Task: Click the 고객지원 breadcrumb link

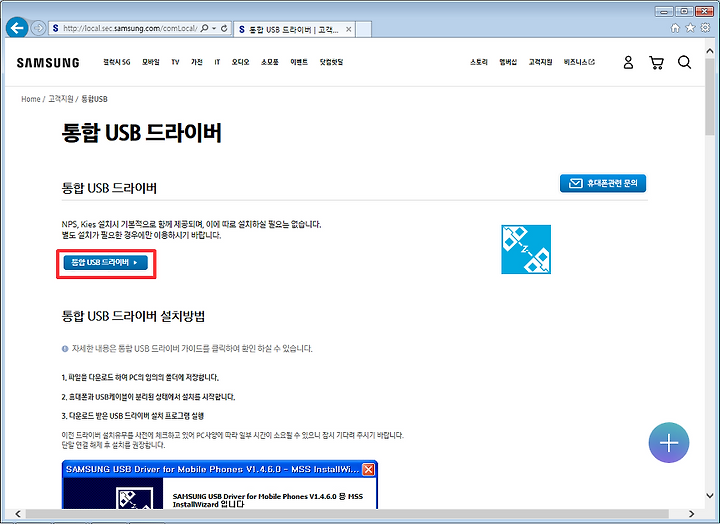Action: (x=61, y=99)
